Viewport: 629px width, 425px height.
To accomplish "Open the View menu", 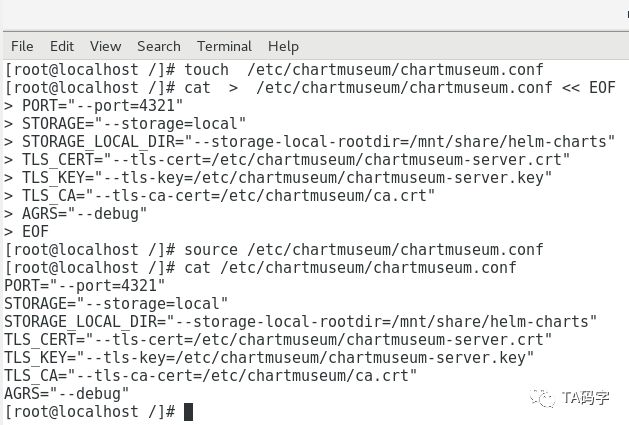I will 106,46.
